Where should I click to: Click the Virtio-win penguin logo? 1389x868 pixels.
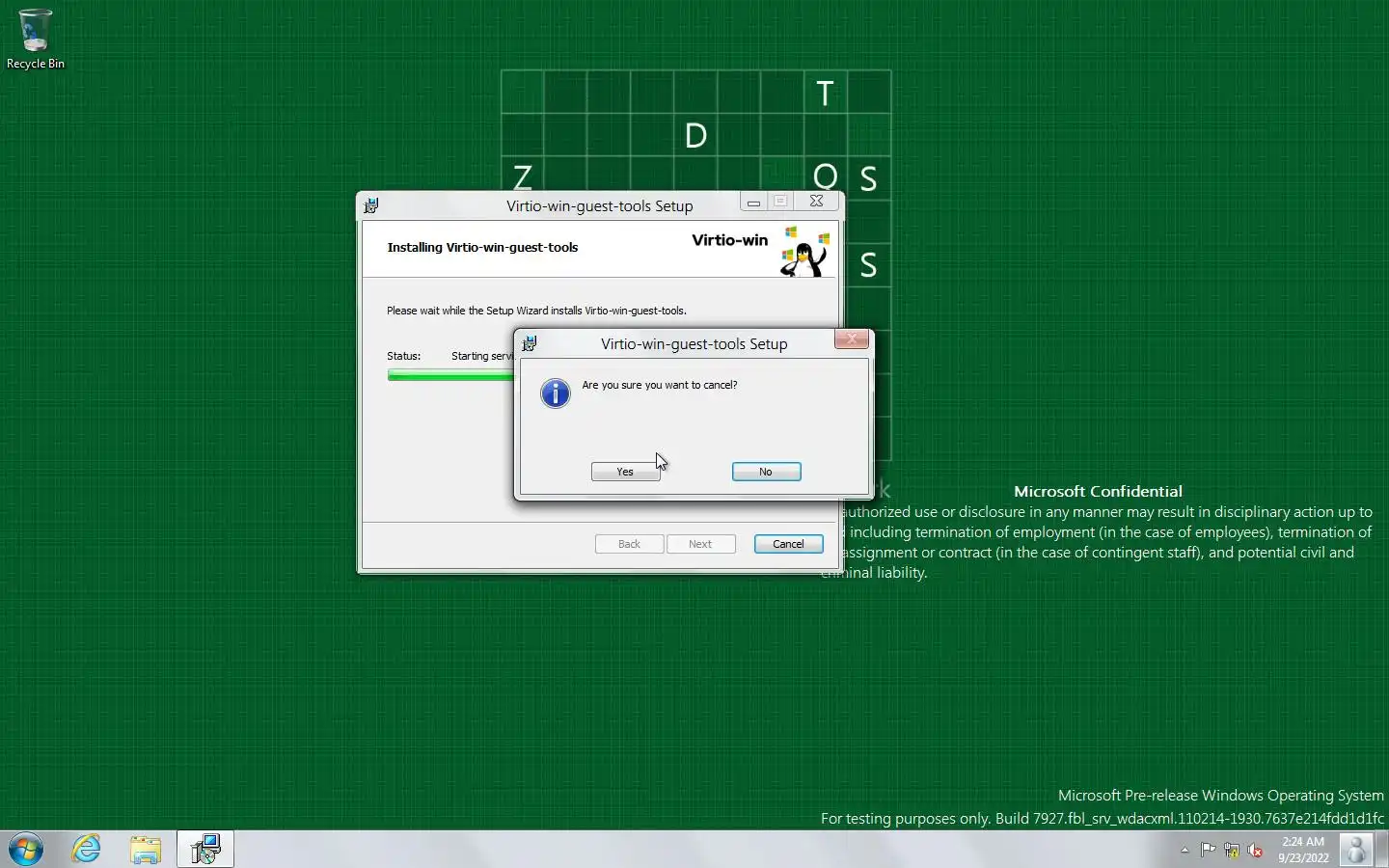click(x=805, y=251)
